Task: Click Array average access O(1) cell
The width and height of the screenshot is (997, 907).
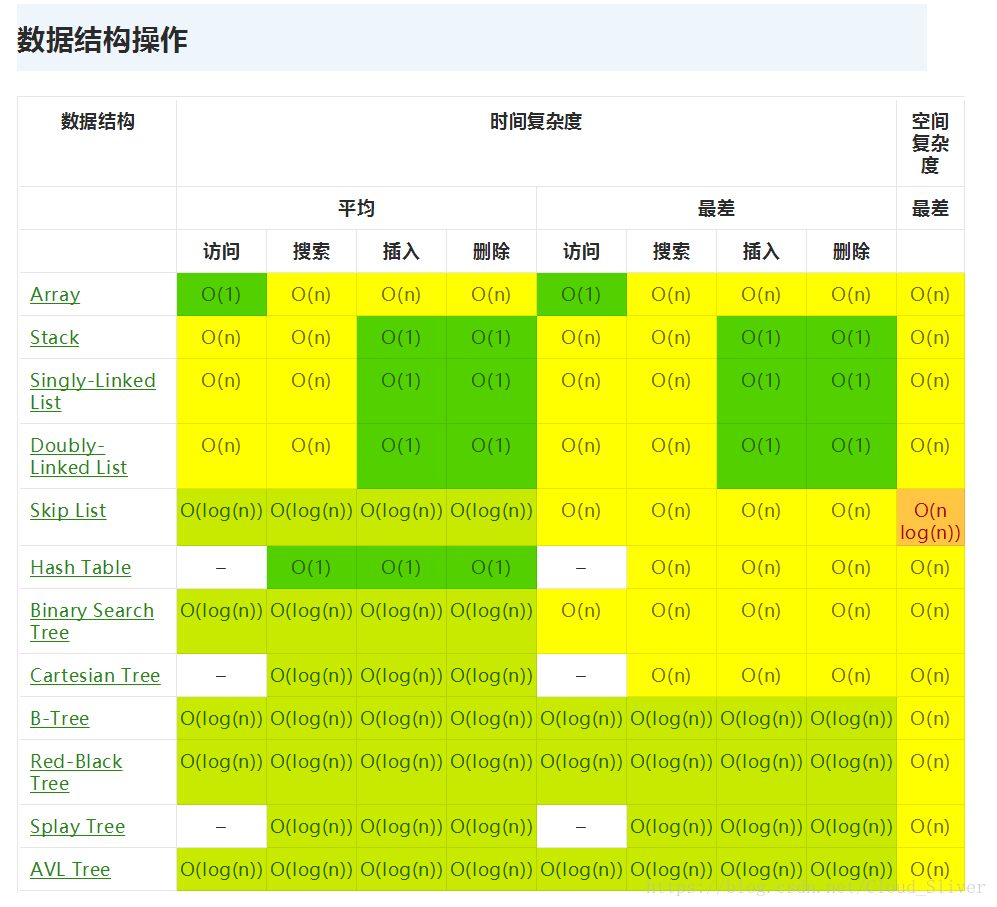Action: [x=221, y=294]
